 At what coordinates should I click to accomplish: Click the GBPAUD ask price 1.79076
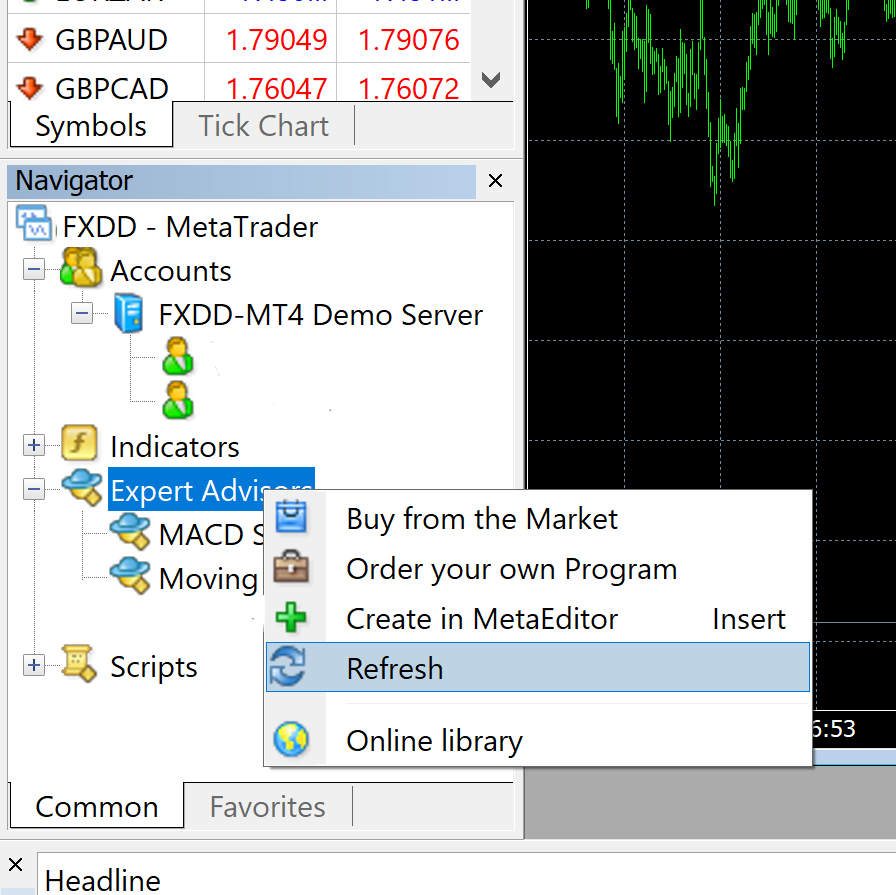409,39
